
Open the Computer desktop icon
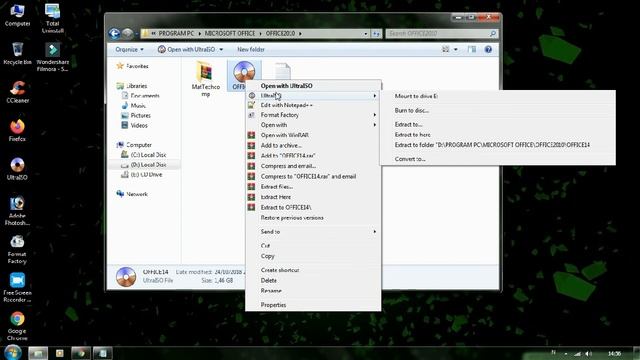(17, 15)
